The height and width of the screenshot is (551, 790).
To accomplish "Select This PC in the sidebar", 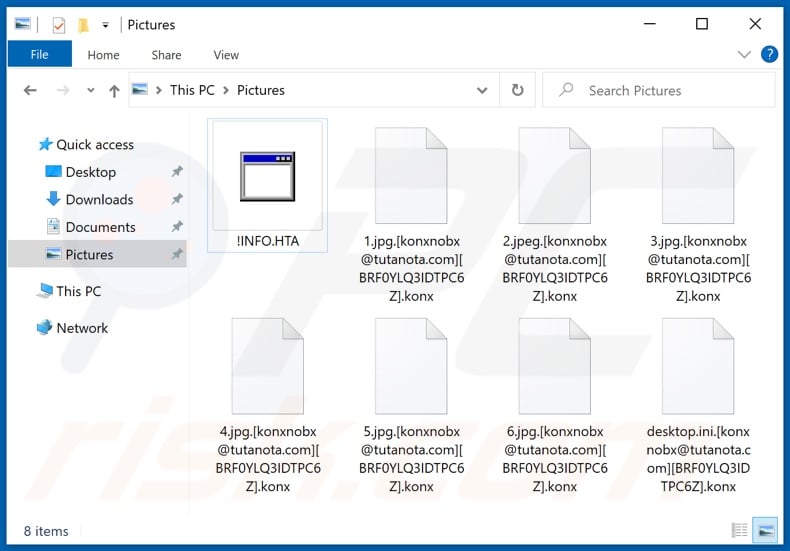I will [x=78, y=291].
